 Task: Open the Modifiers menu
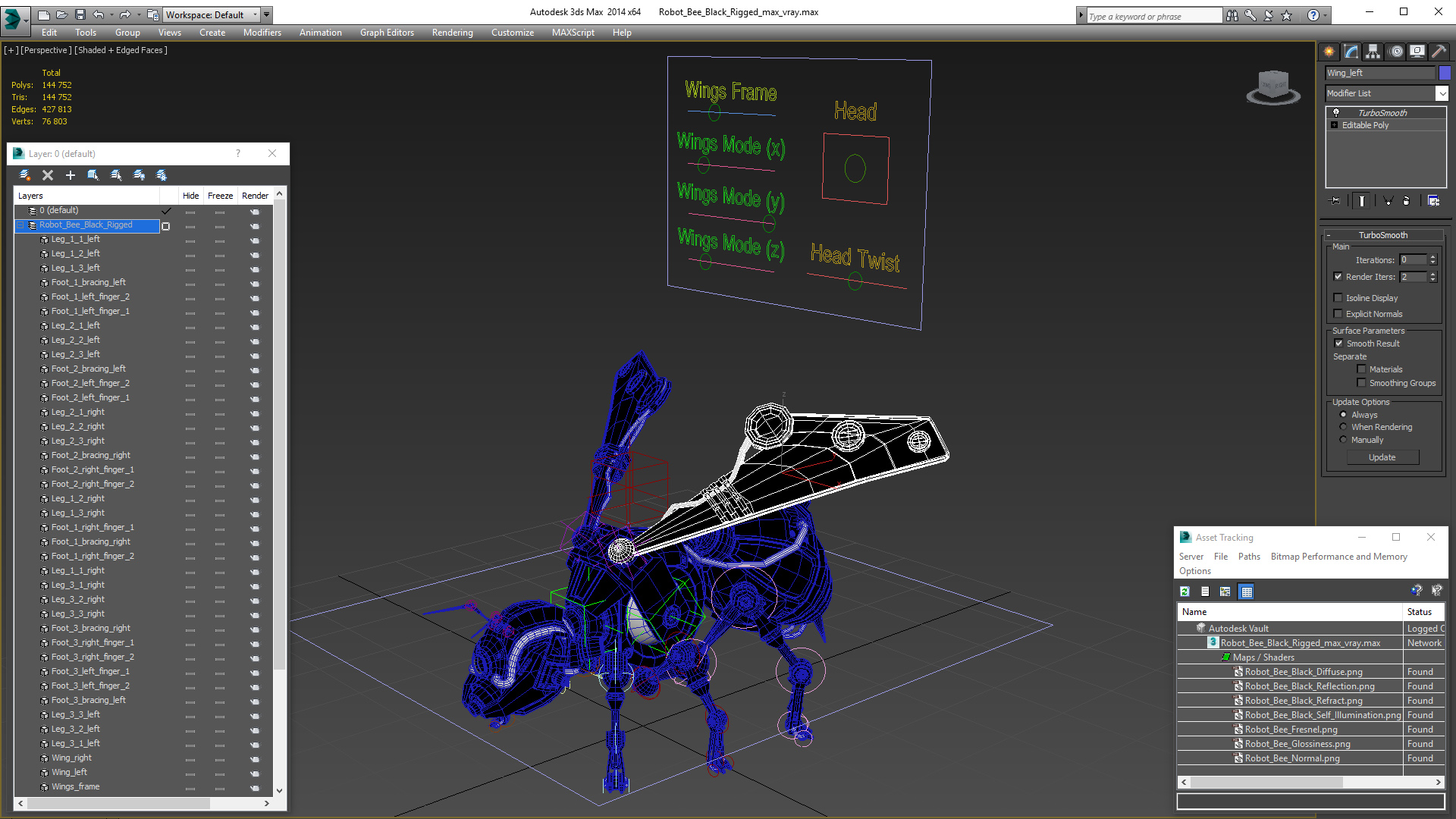click(262, 33)
